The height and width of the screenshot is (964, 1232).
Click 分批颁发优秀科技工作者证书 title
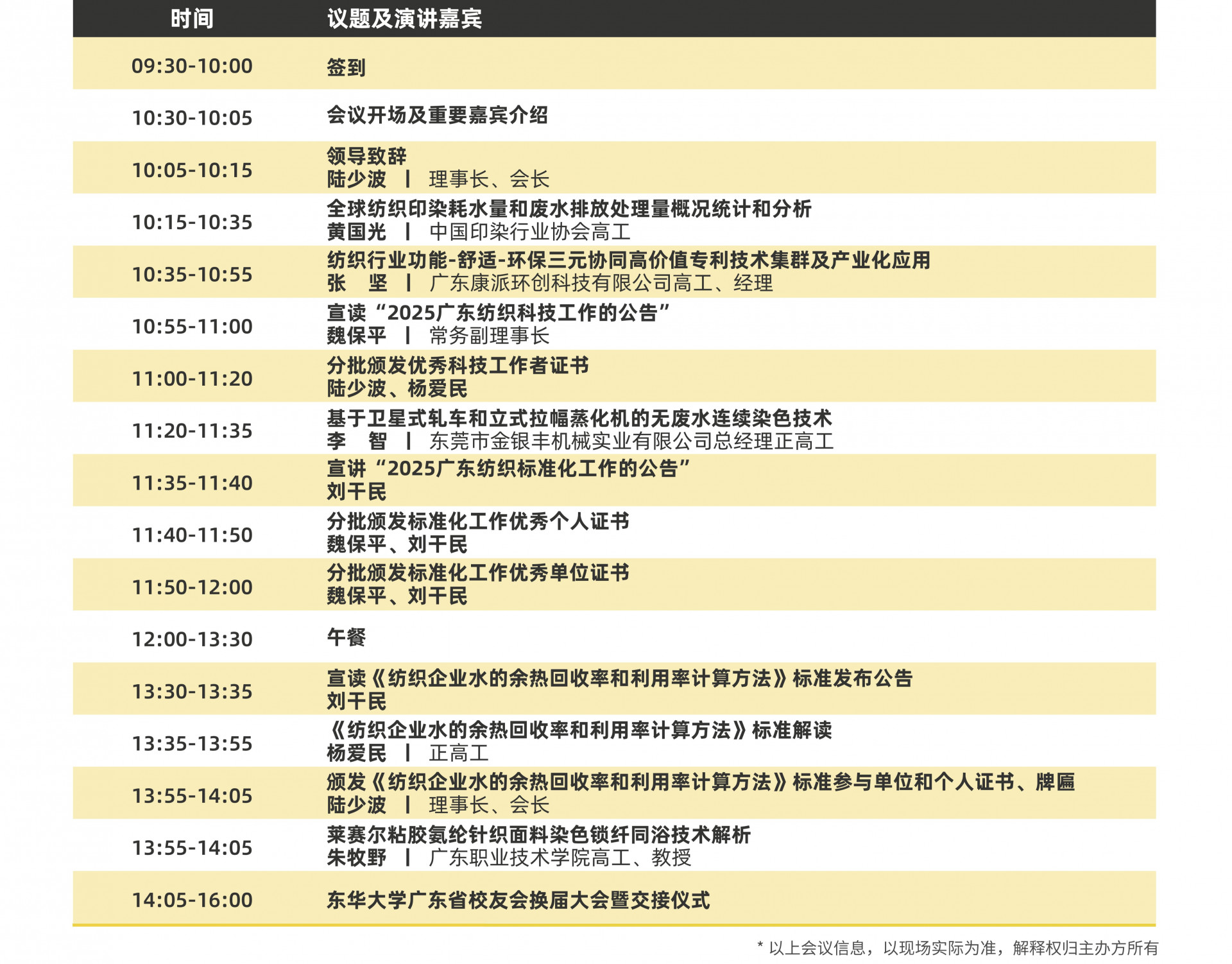pos(458,366)
